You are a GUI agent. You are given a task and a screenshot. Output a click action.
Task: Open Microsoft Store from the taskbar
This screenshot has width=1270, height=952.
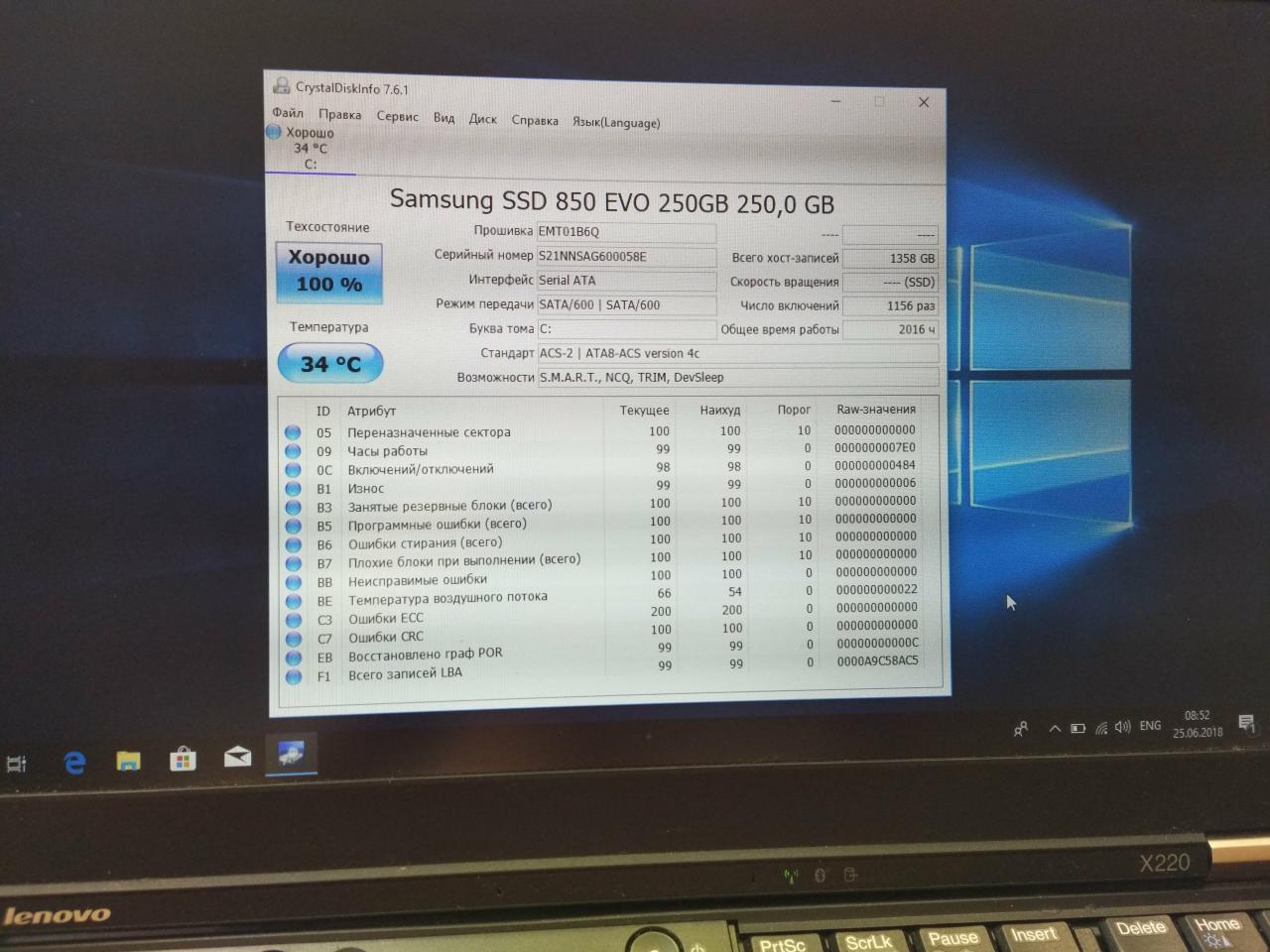pos(183,760)
